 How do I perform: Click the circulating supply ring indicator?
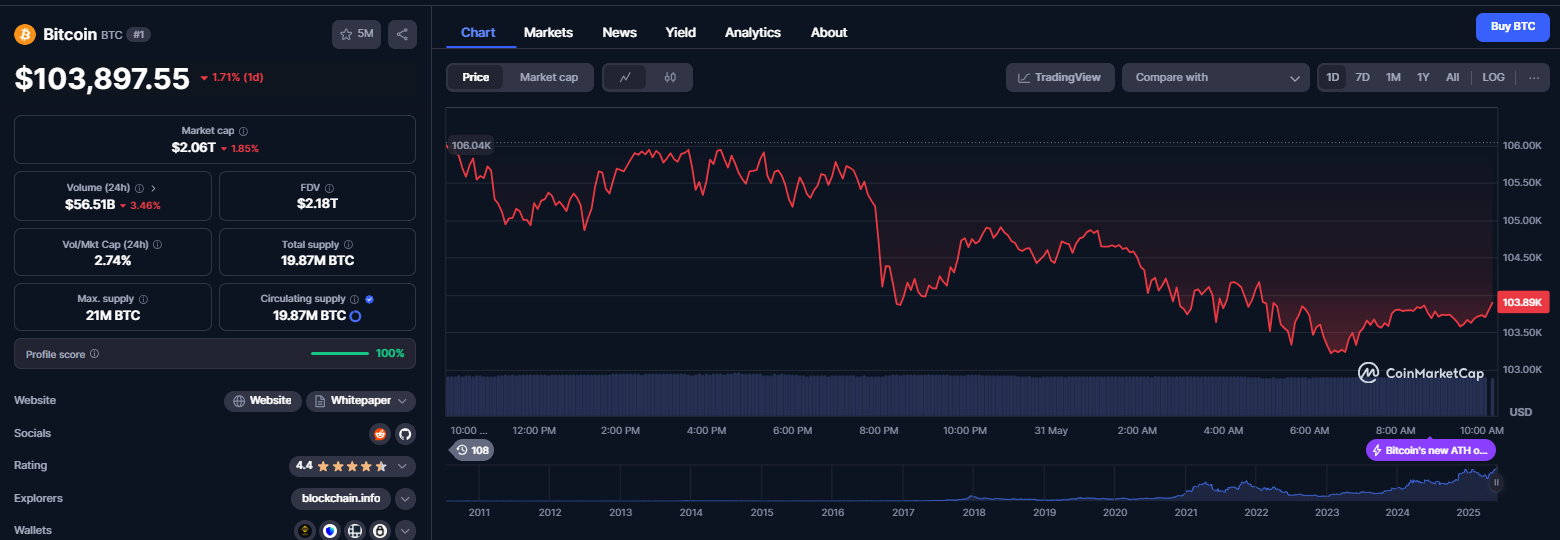(x=355, y=316)
